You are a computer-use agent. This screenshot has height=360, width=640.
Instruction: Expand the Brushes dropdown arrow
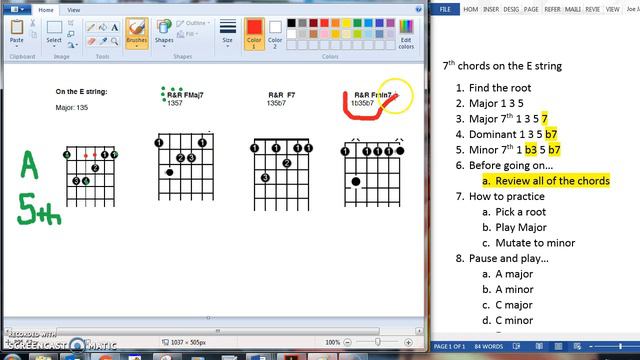(x=137, y=46)
